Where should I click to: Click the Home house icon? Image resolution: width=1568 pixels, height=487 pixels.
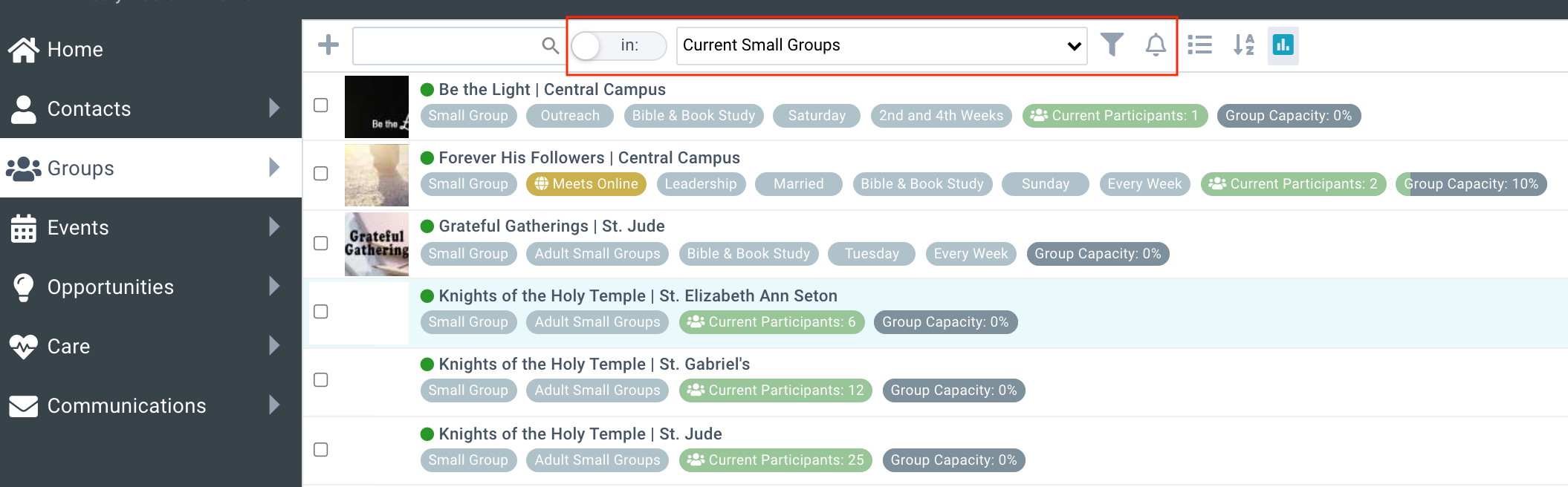pos(24,50)
